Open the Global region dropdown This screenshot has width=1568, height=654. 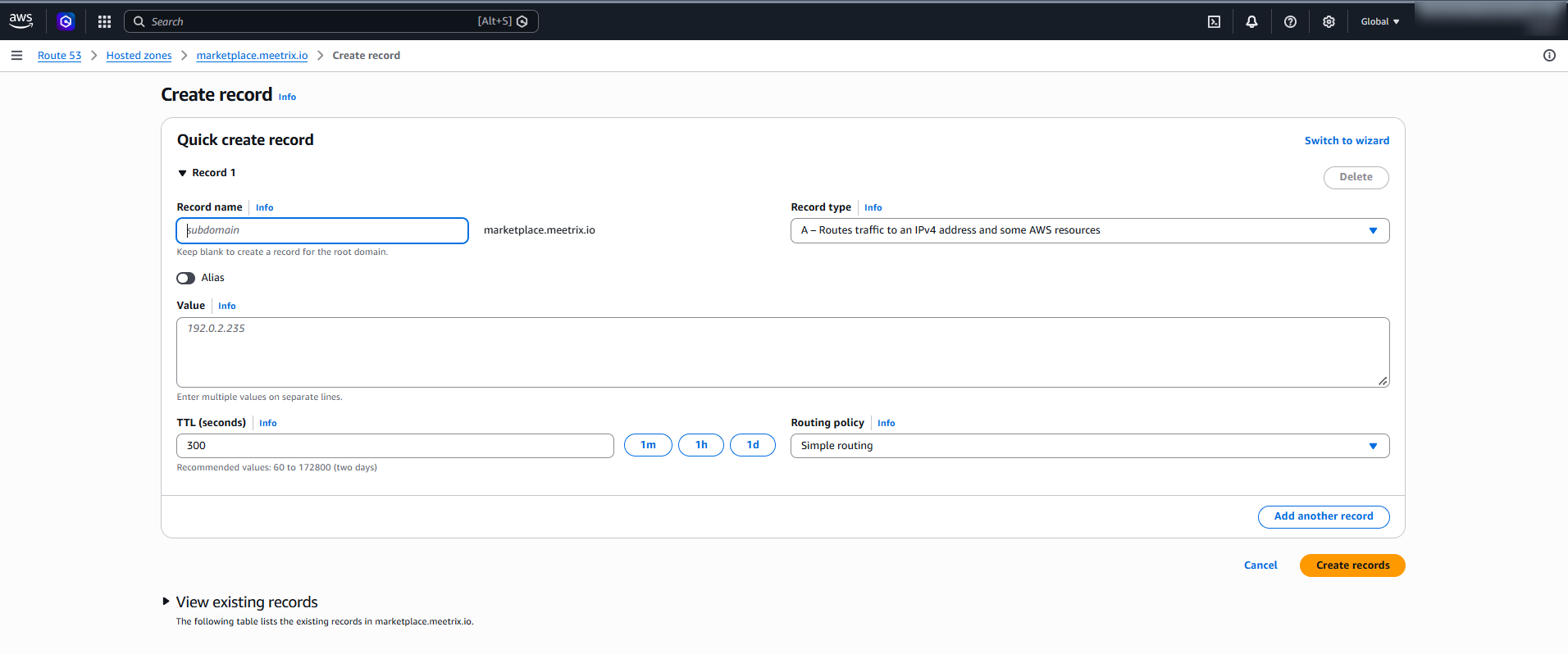click(1380, 21)
